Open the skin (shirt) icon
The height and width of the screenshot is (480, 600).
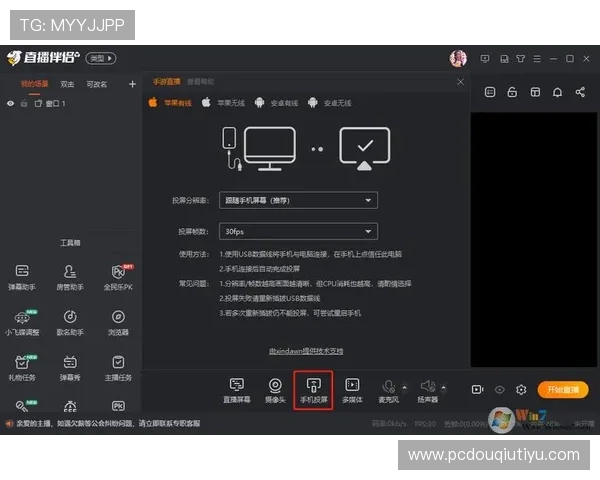coord(520,59)
